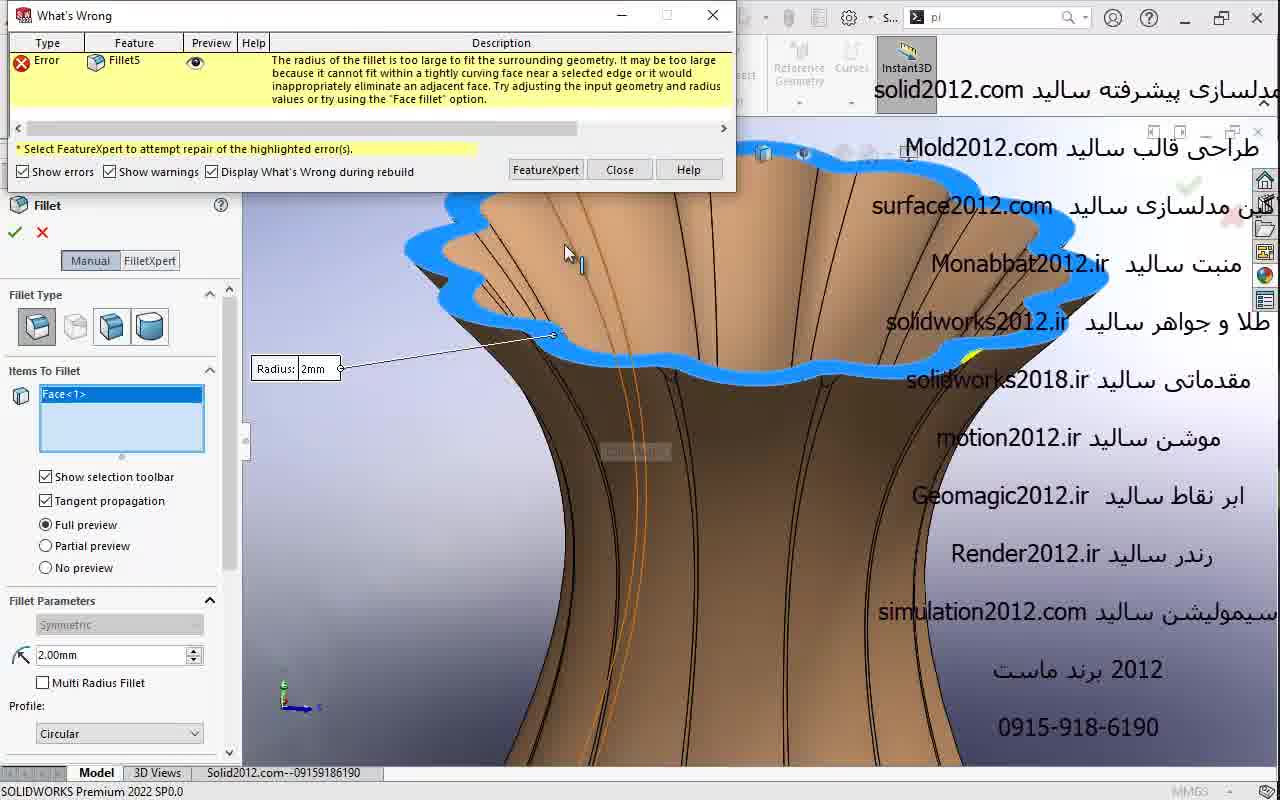Open the View Palette task pane icon
This screenshot has height=800, width=1280.
coord(1265,252)
